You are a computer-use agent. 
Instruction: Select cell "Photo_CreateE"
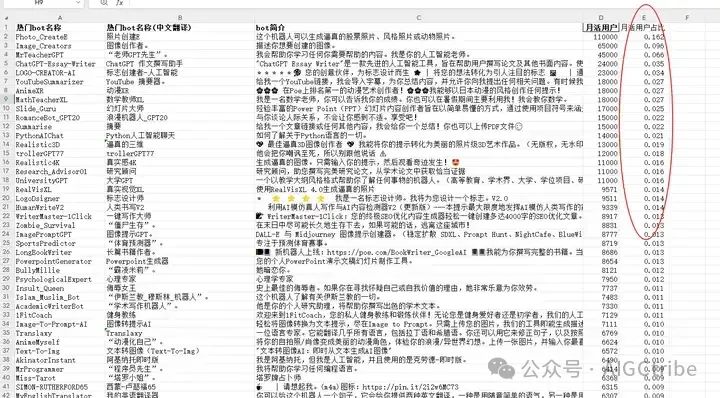click(41, 37)
